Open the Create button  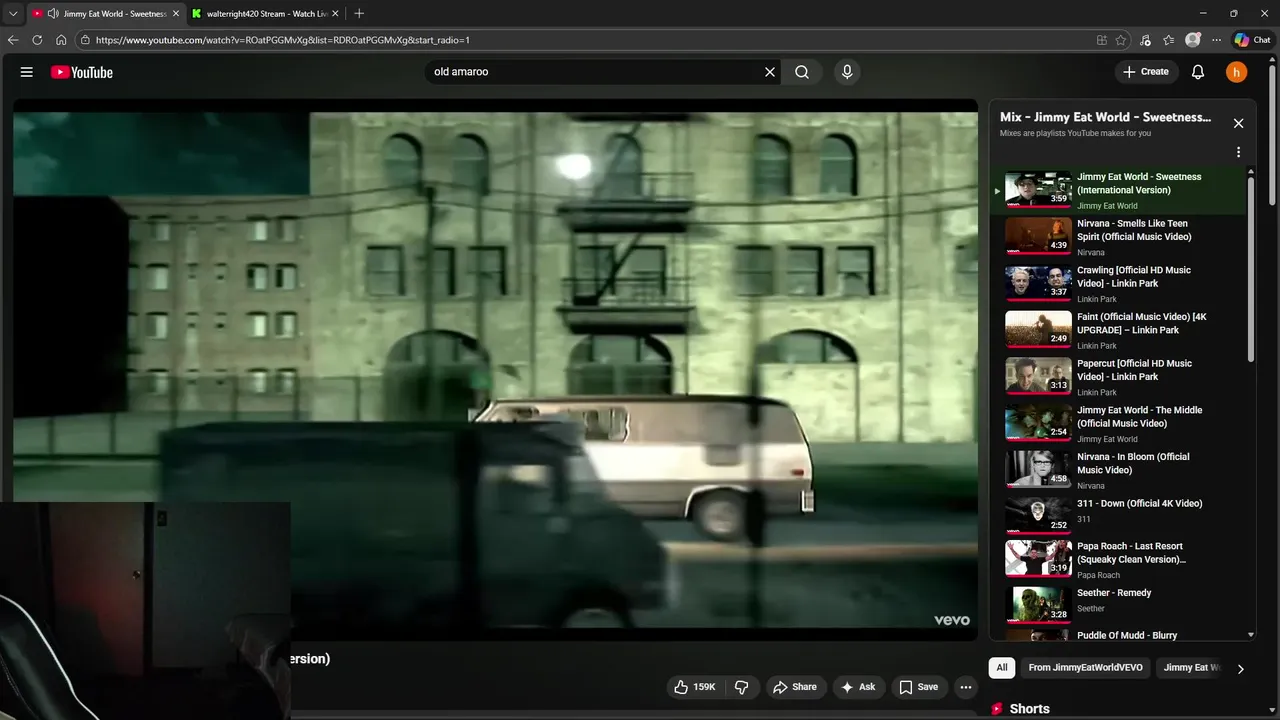[1146, 72]
